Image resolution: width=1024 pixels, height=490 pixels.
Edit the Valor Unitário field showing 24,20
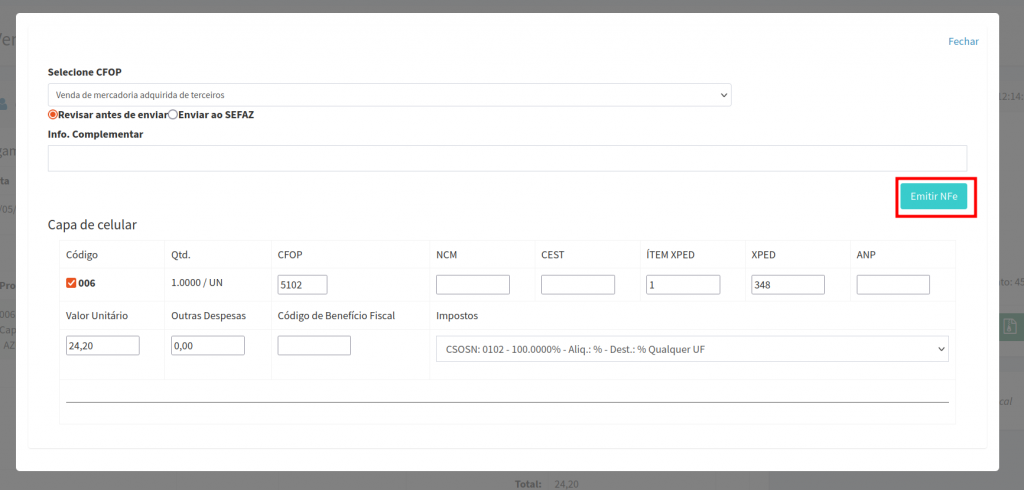click(x=102, y=345)
